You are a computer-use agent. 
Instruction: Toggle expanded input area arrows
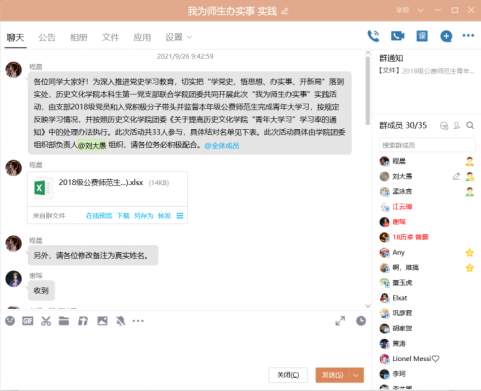[340, 321]
